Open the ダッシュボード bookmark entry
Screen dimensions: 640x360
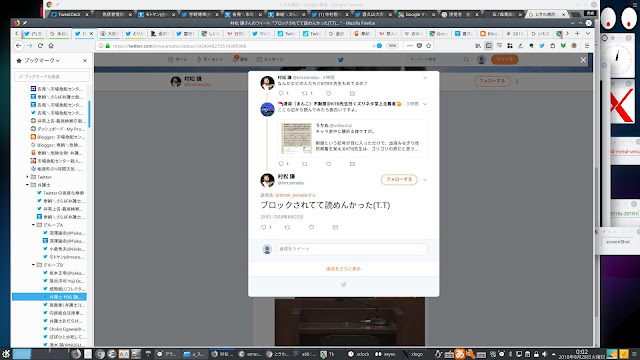point(57,129)
